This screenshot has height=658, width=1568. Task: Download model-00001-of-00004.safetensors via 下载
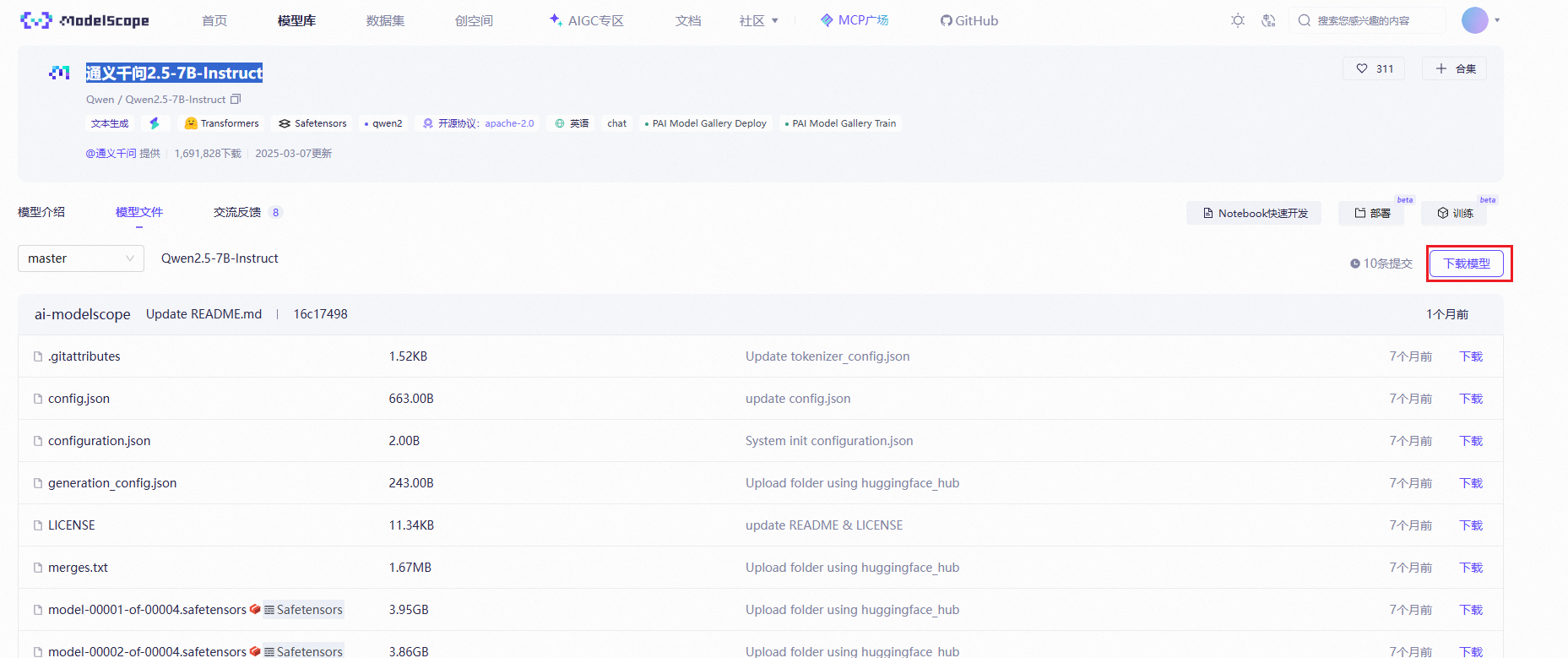1471,610
